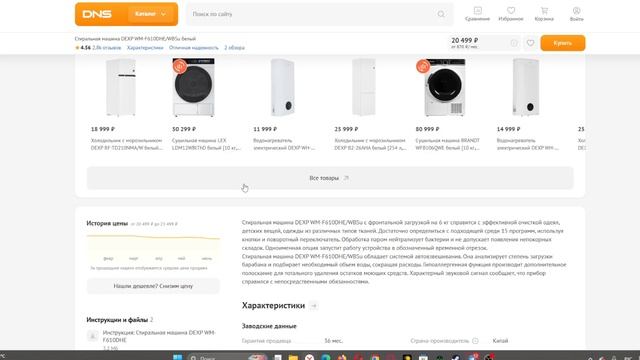Open the 14 999 ₽ water heater thumbnail

tap(526, 87)
